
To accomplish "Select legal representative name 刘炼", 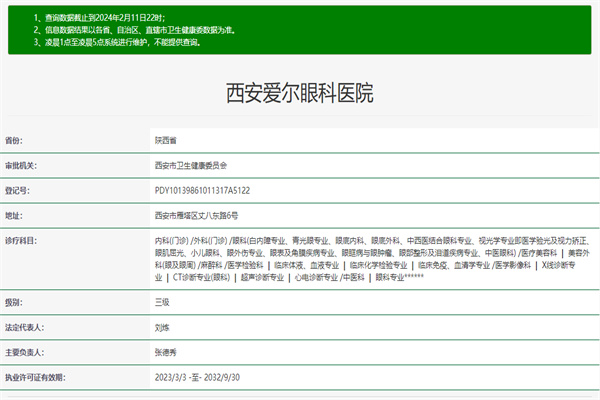I will 162,328.
